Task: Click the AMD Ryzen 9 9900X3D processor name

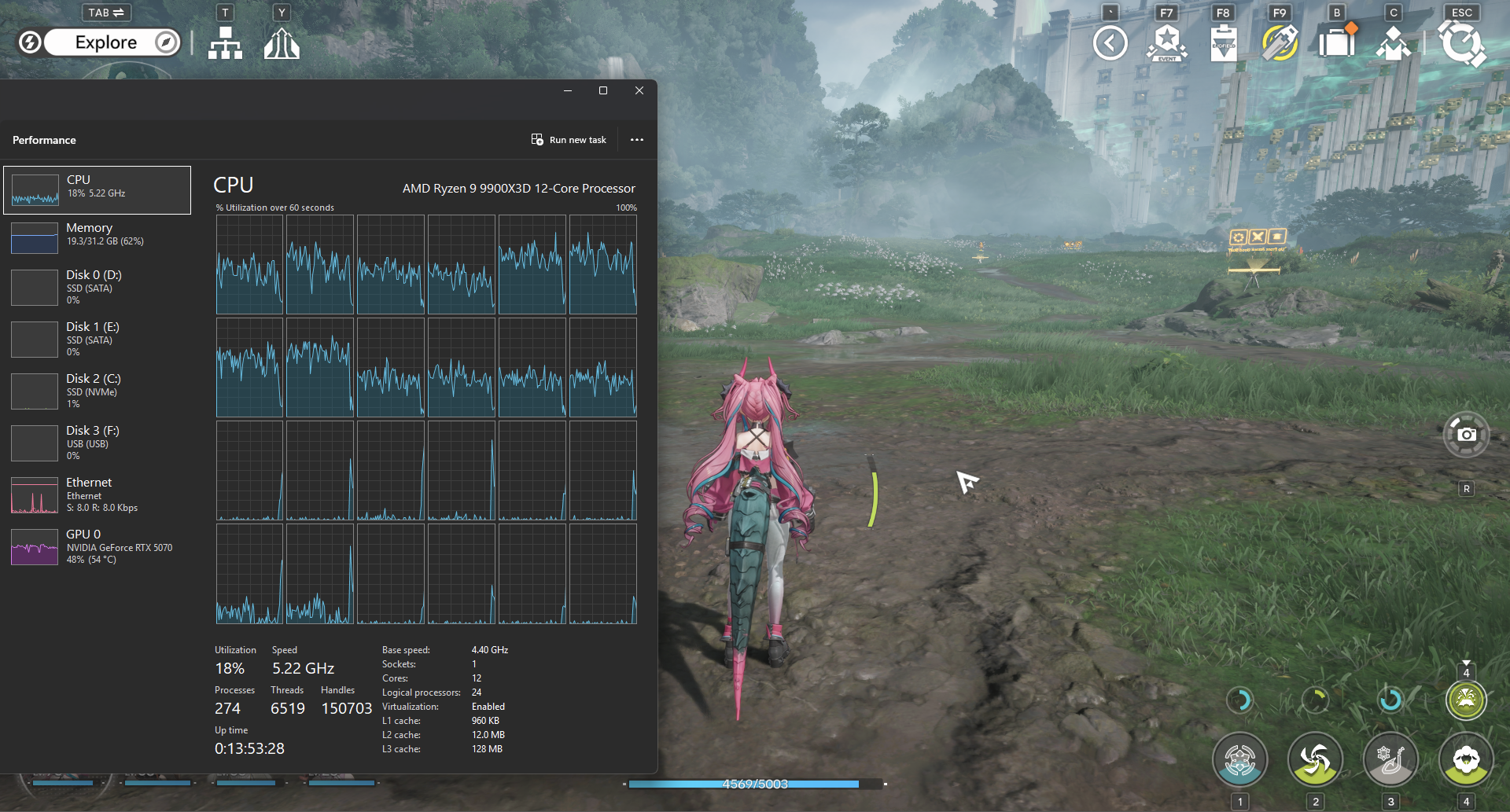Action: point(519,189)
